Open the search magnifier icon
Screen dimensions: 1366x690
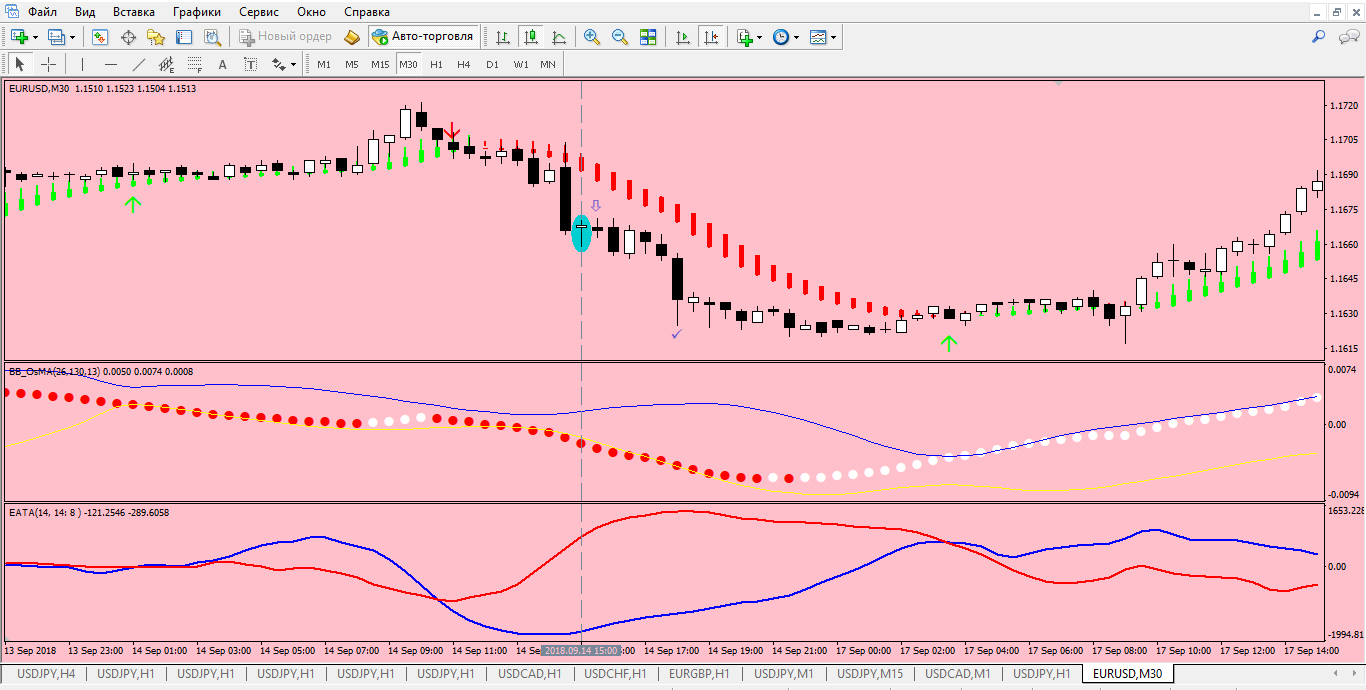point(1319,37)
